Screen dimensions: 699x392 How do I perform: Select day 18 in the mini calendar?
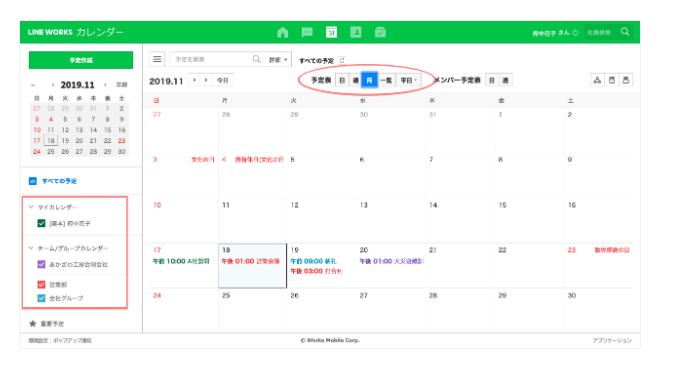coord(51,140)
